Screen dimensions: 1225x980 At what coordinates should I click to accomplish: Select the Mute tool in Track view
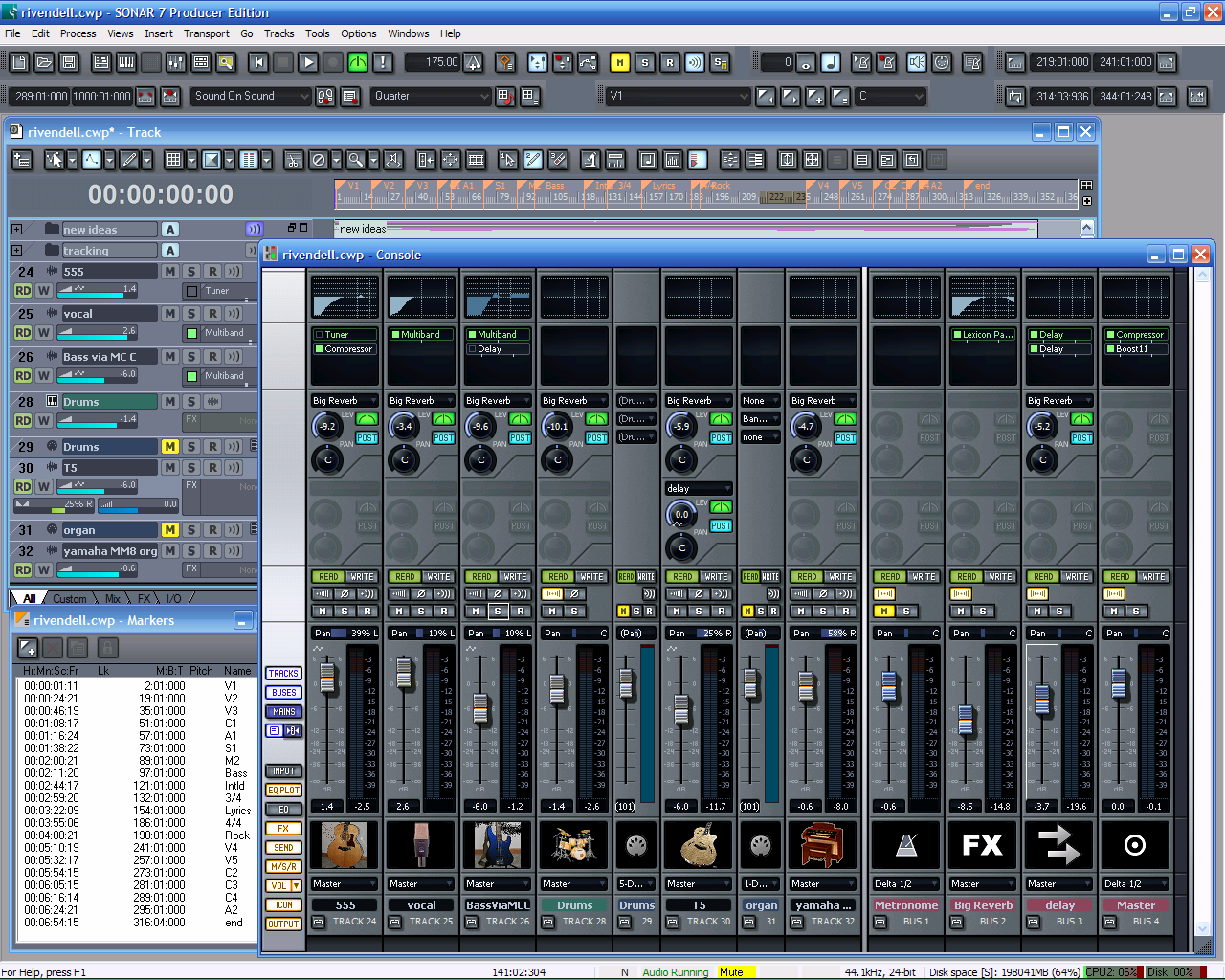319,160
